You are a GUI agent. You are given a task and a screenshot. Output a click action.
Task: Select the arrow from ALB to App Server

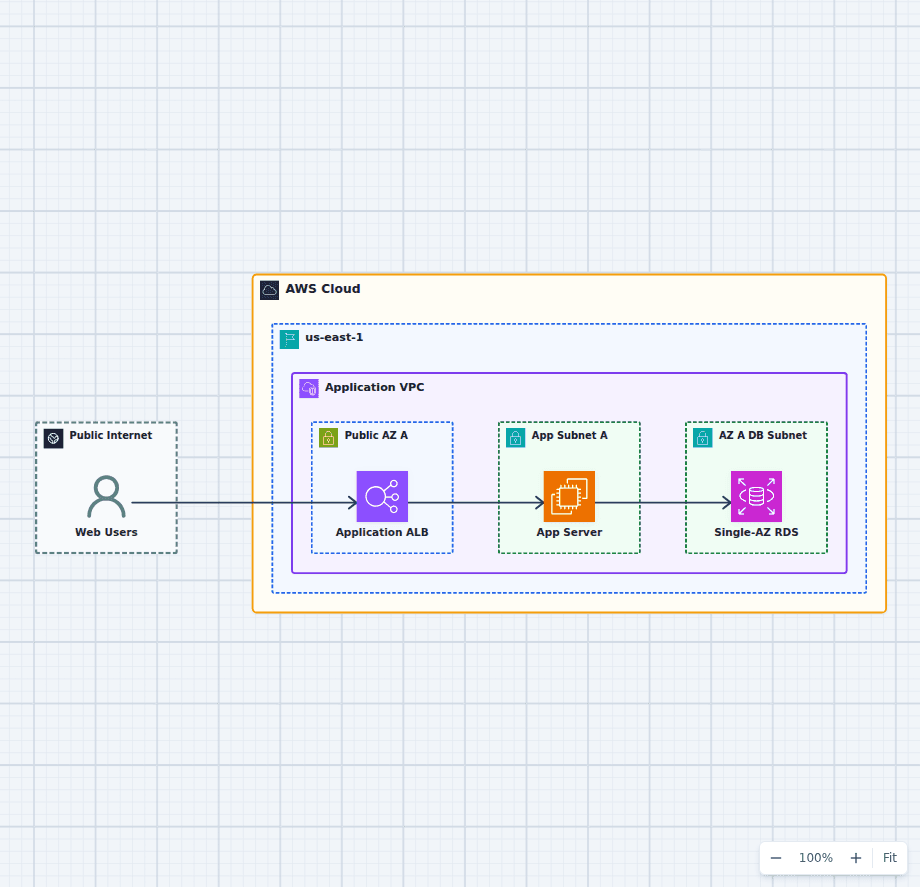[476, 503]
